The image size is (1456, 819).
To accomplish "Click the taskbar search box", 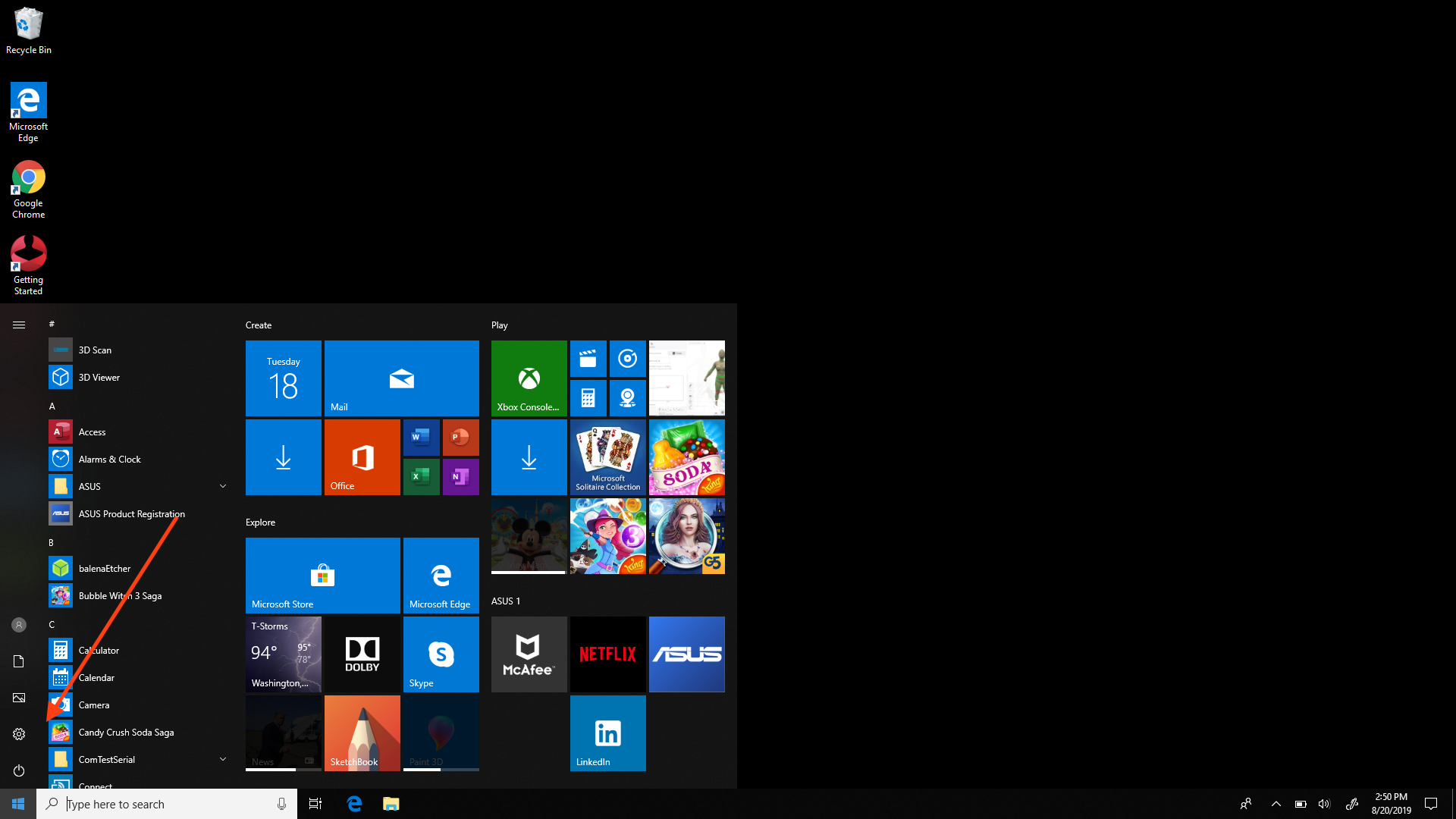I will (167, 804).
